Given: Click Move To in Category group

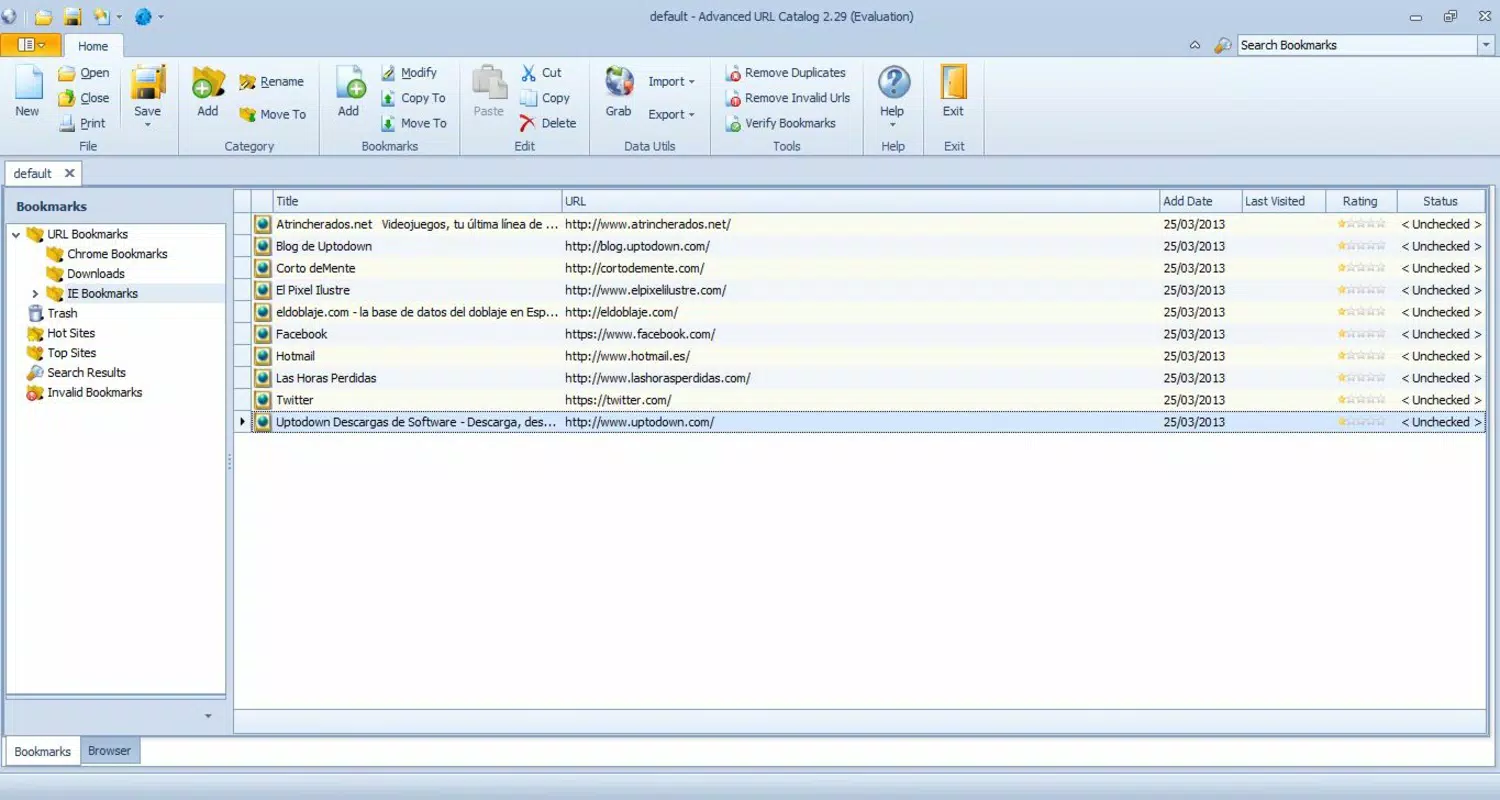Looking at the screenshot, I should pyautogui.click(x=272, y=114).
